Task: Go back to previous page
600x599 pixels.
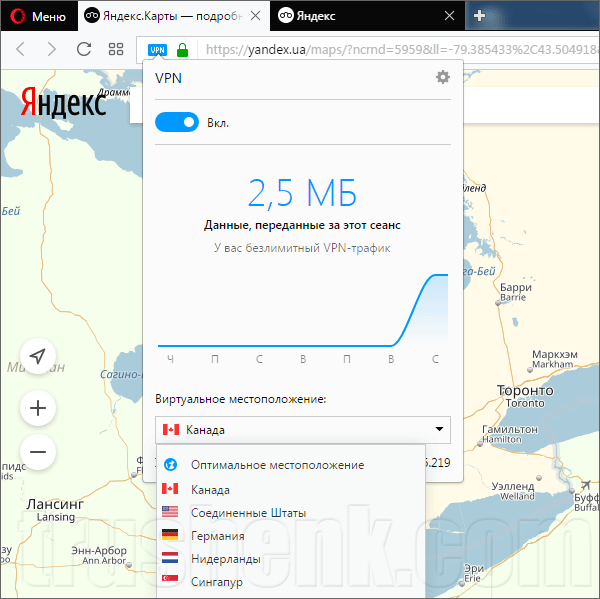Action: tap(21, 49)
